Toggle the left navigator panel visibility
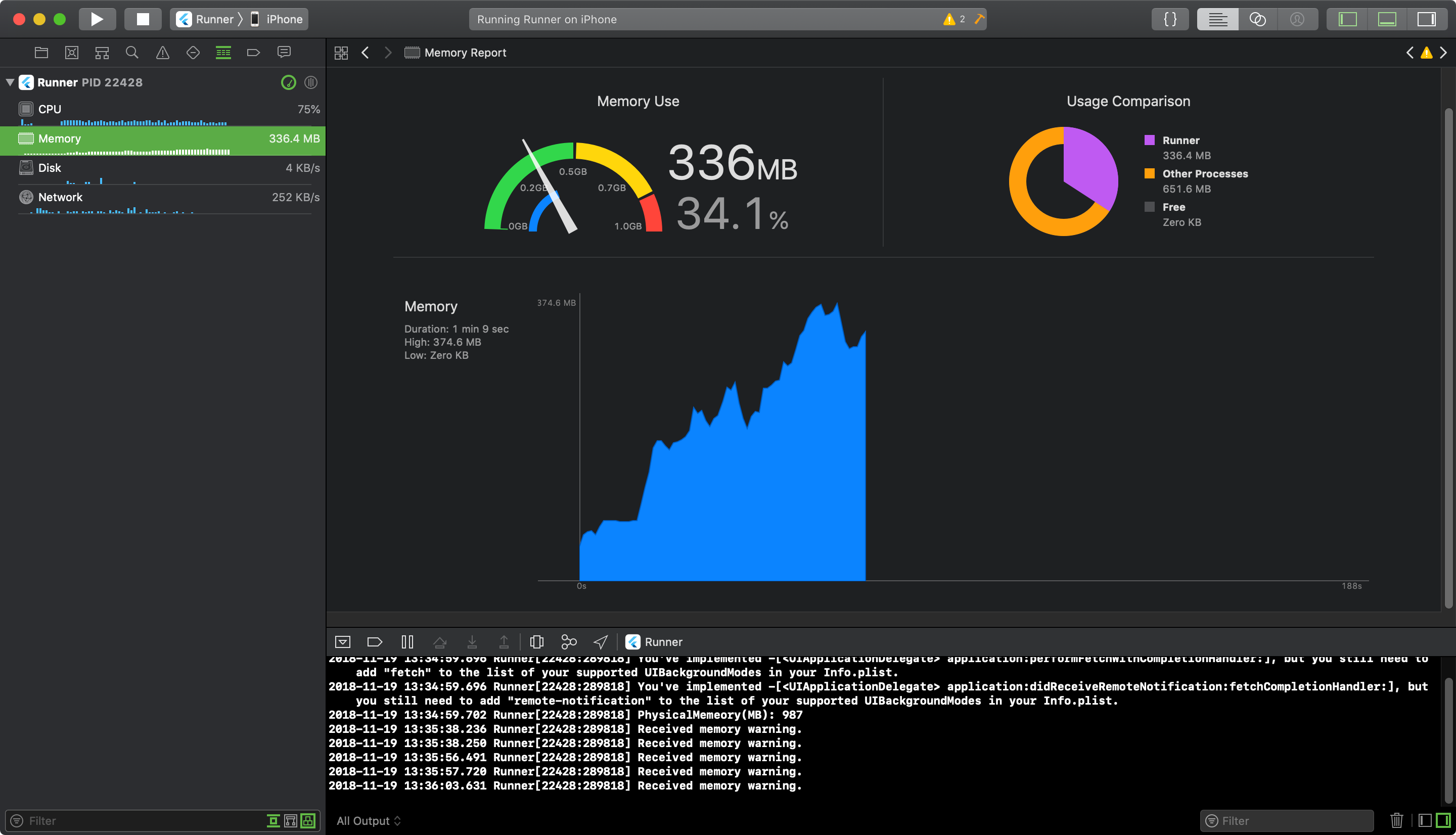Viewport: 1456px width, 835px height. coord(1347,19)
